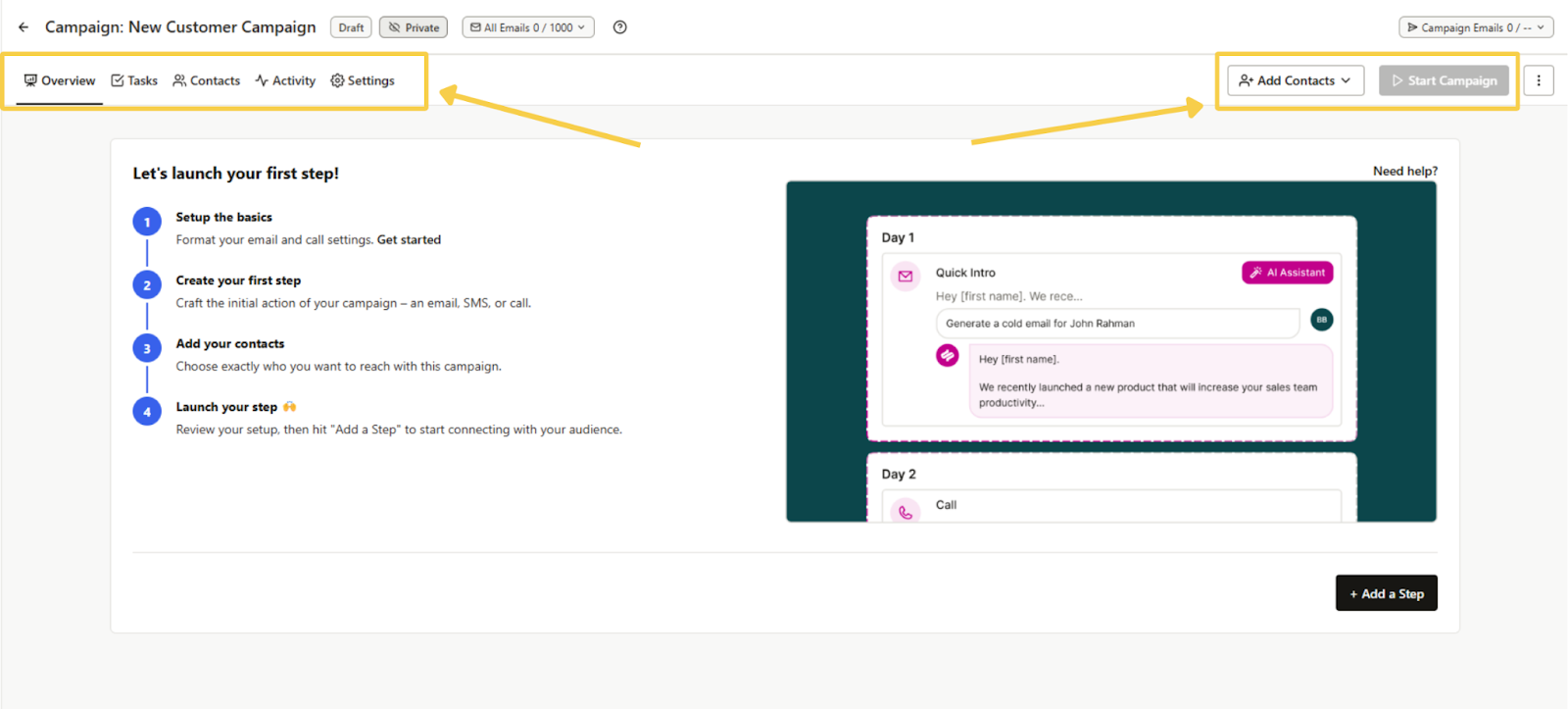Click the Day 2 label in preview
Screen dimensions: 1568x709
click(899, 474)
